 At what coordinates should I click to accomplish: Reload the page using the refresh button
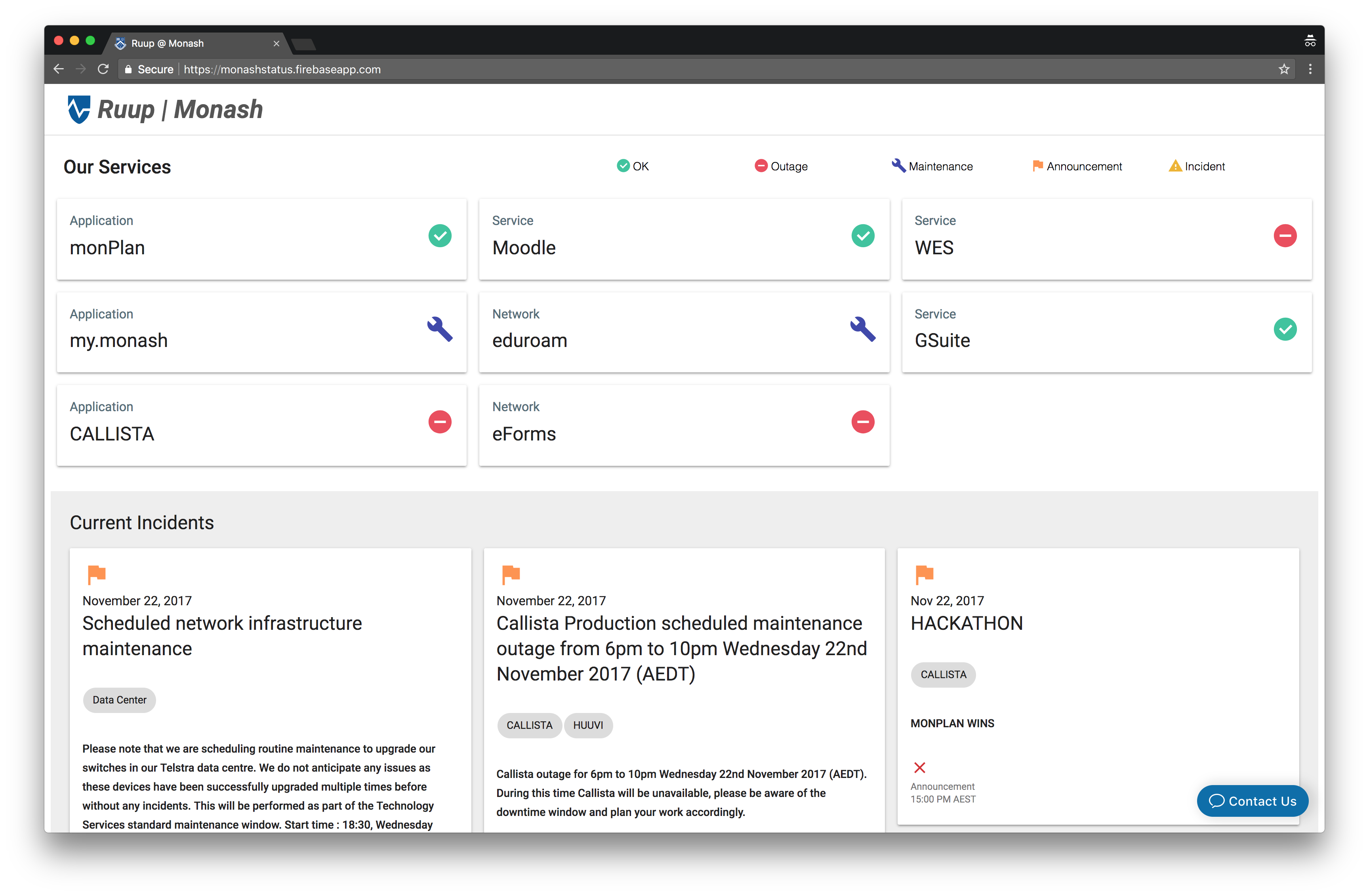103,70
